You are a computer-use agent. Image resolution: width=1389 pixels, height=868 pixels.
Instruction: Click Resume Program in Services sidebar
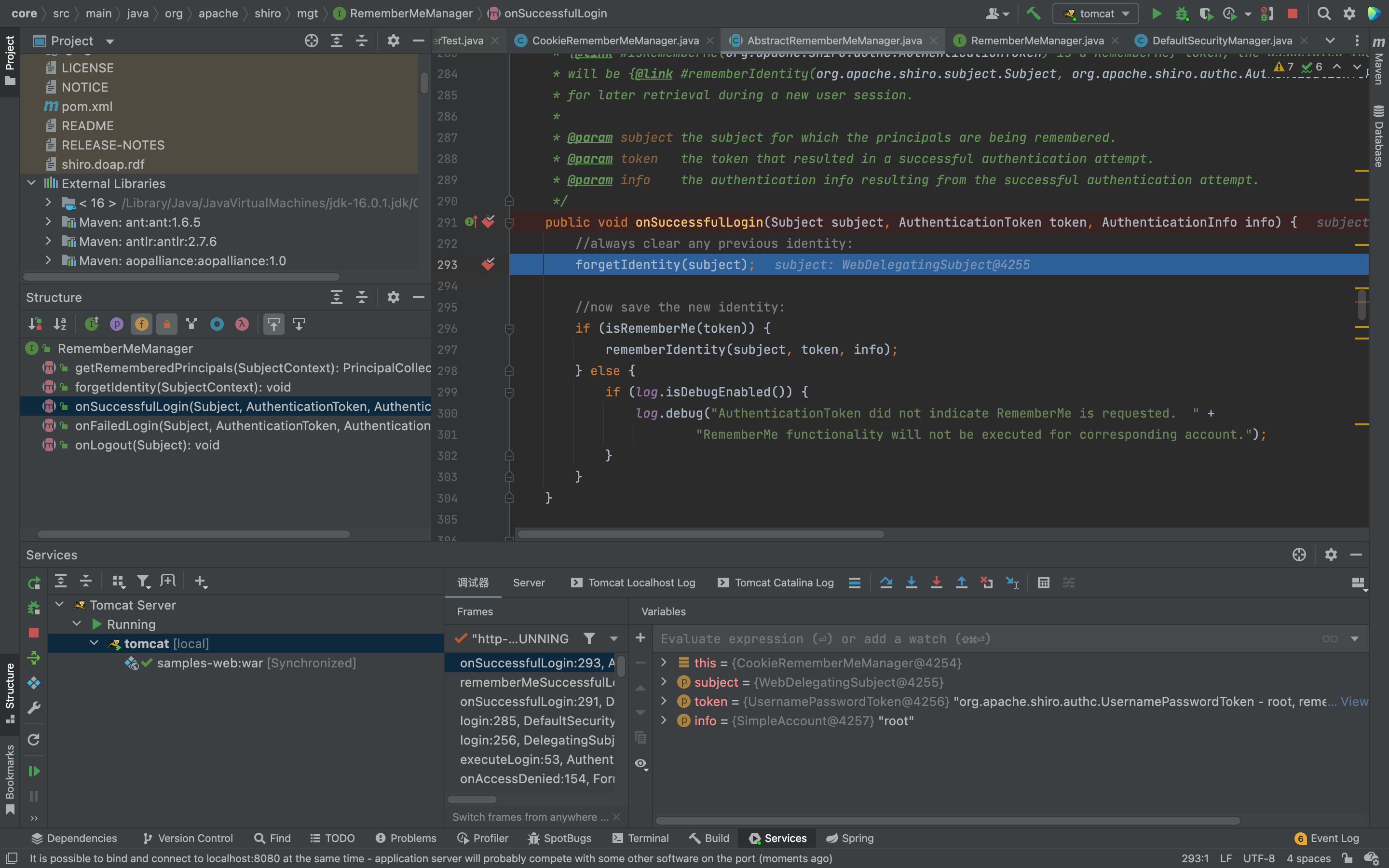[34, 771]
